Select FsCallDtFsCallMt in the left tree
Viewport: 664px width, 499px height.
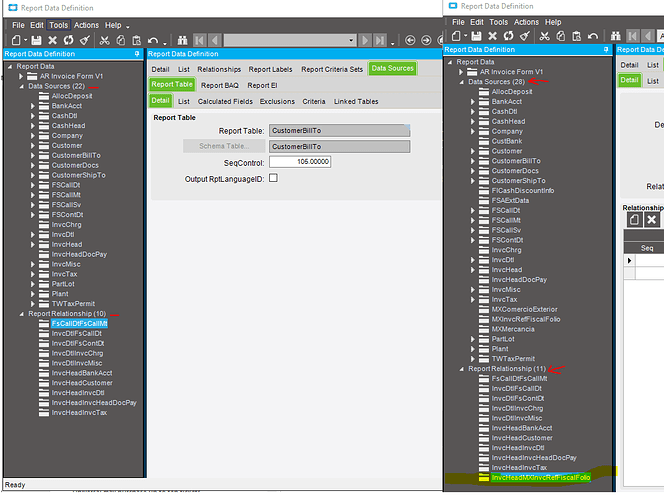coord(79,324)
